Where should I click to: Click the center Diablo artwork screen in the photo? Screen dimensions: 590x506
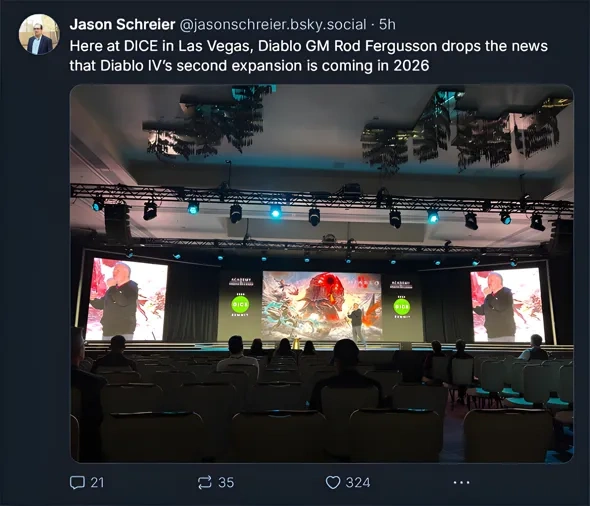(322, 305)
